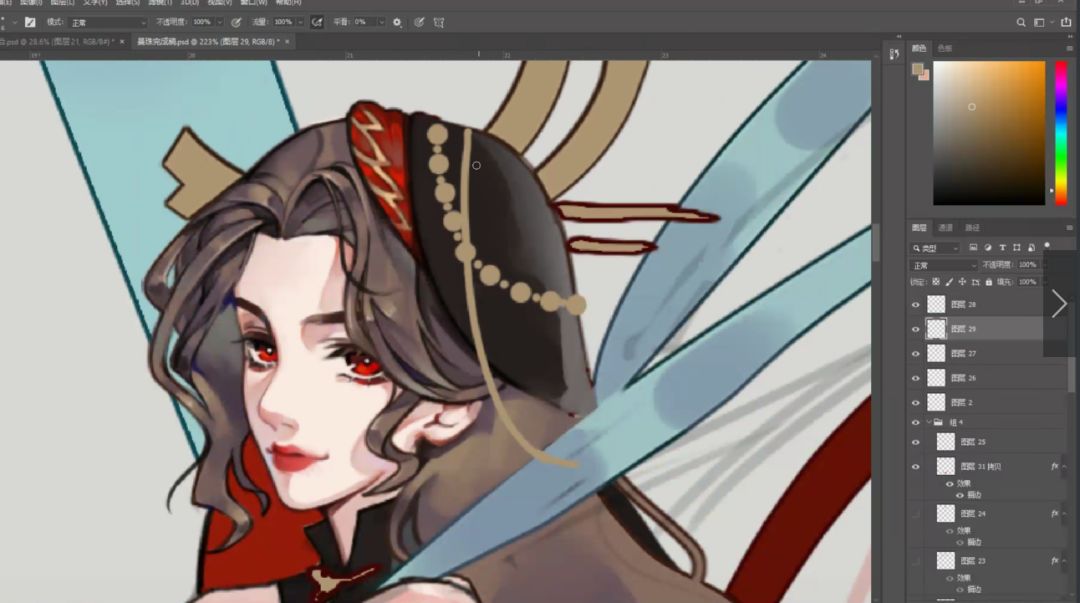Screen dimensions: 1080x603
Task: Select the 图层 layers tab
Action: (x=919, y=227)
